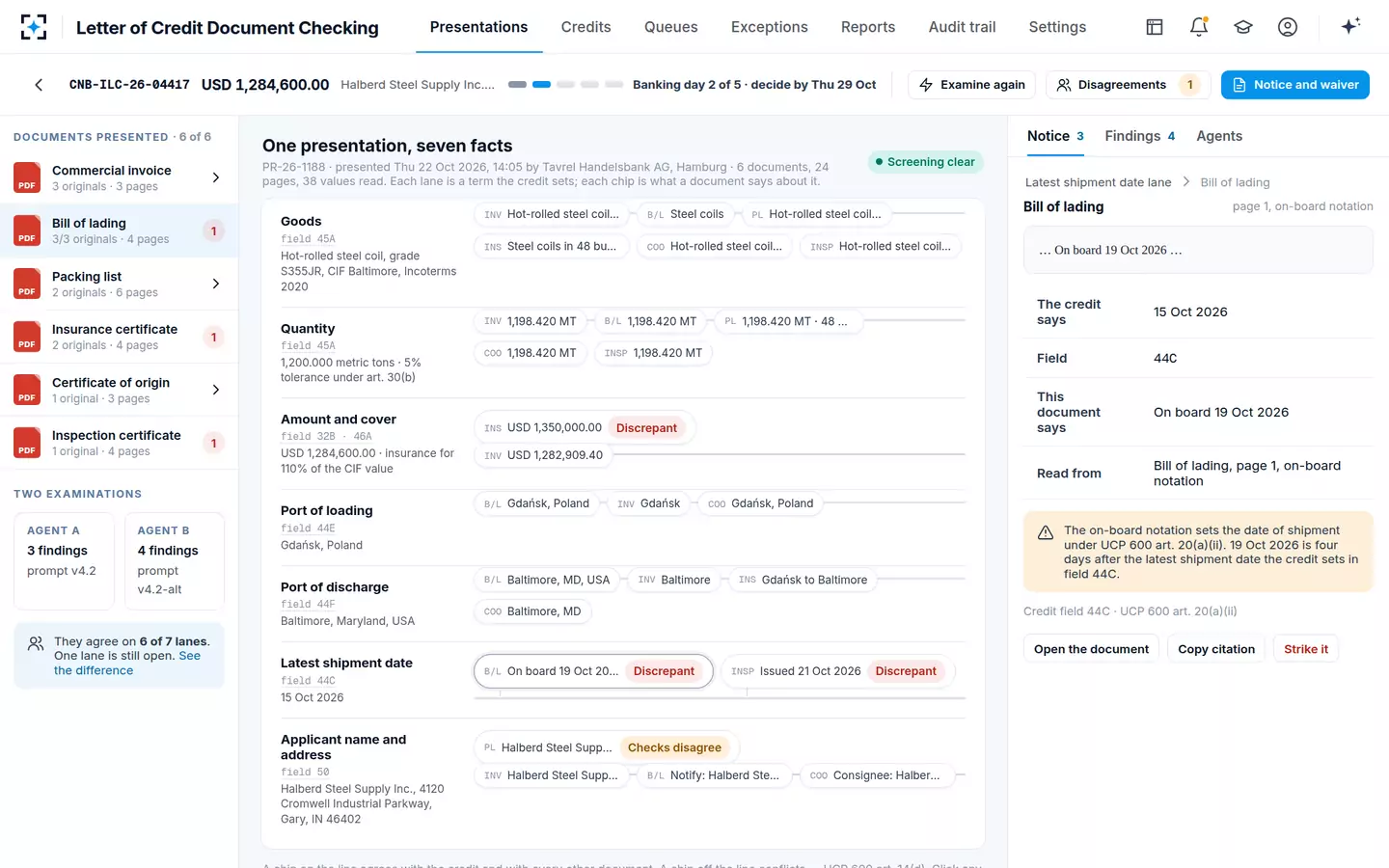Select the PL Halberd Steel checks disagree chip
The image size is (1389, 868).
pos(605,747)
